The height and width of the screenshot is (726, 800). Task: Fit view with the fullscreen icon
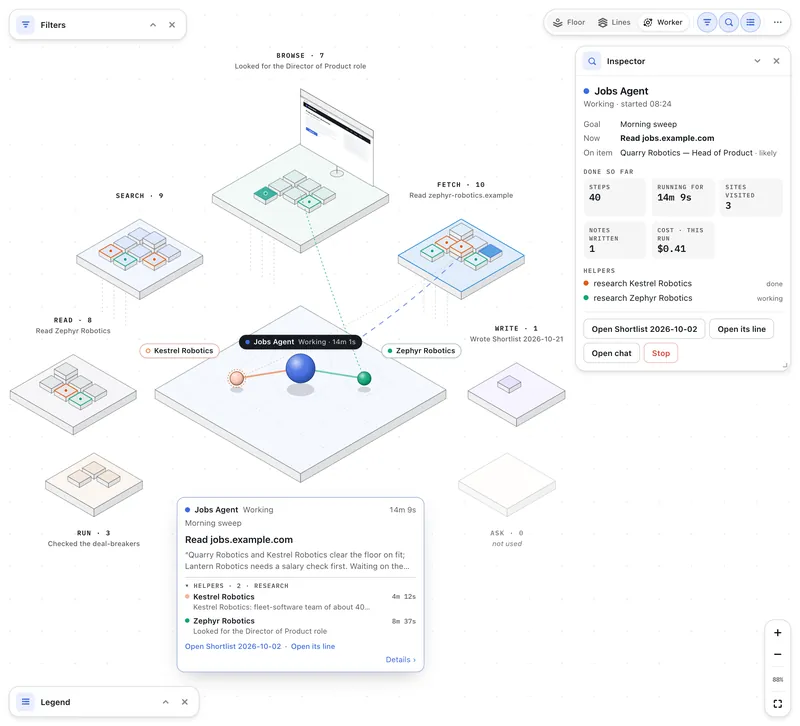point(778,704)
